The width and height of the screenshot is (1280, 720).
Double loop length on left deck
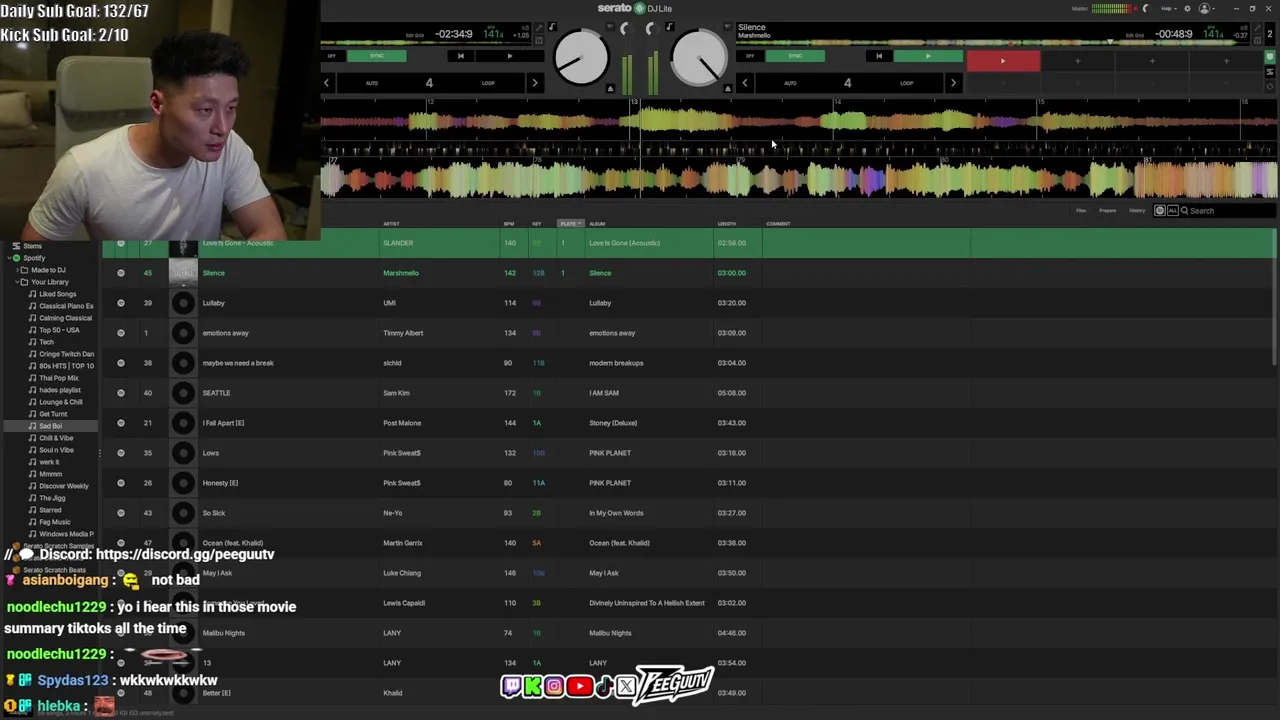tap(535, 83)
